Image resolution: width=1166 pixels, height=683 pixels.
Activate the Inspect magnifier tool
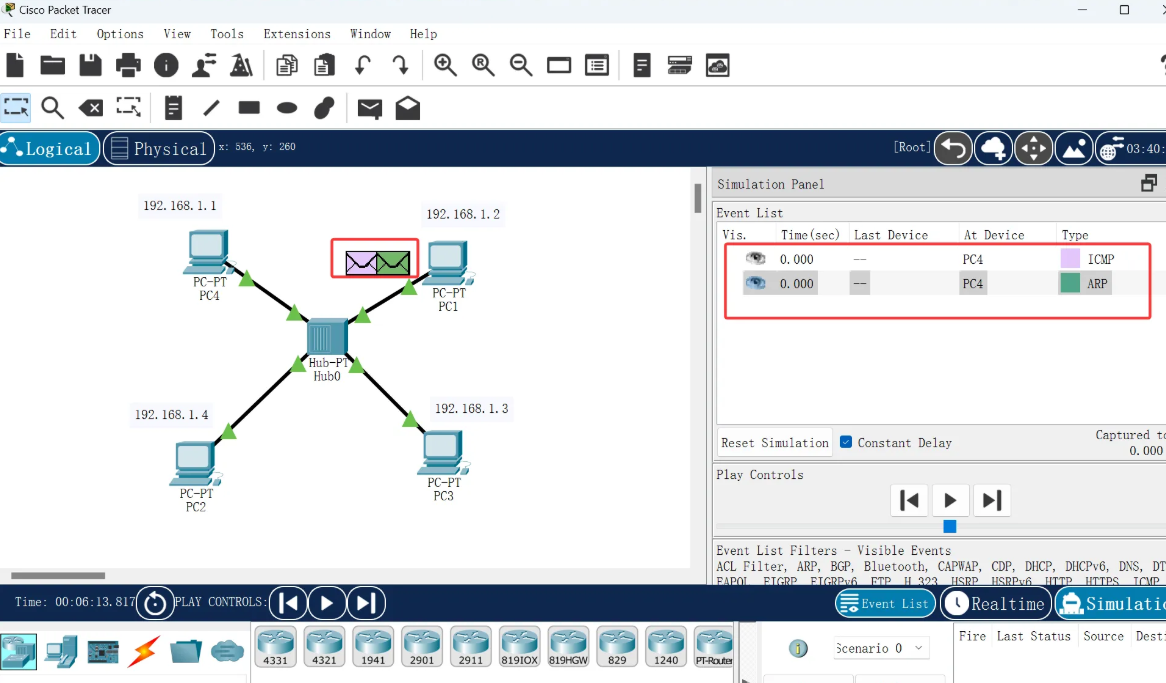tap(52, 108)
